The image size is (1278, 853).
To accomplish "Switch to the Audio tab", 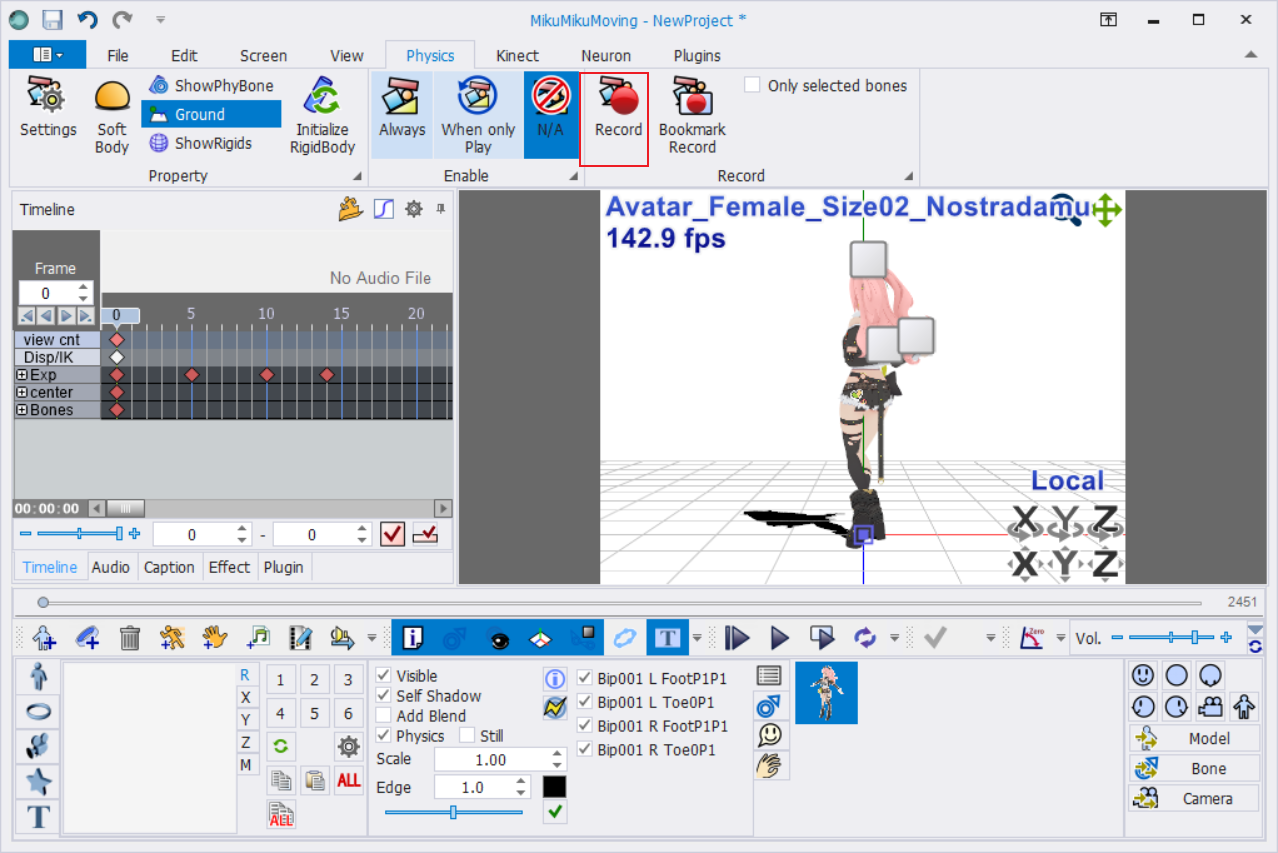I will click(110, 567).
